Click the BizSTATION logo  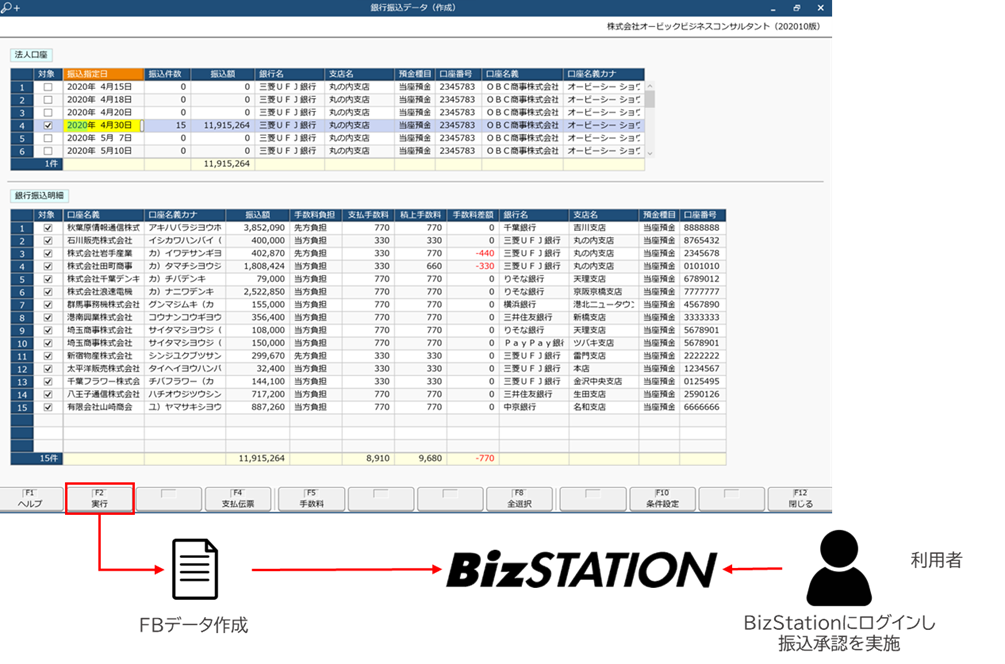[x=581, y=569]
